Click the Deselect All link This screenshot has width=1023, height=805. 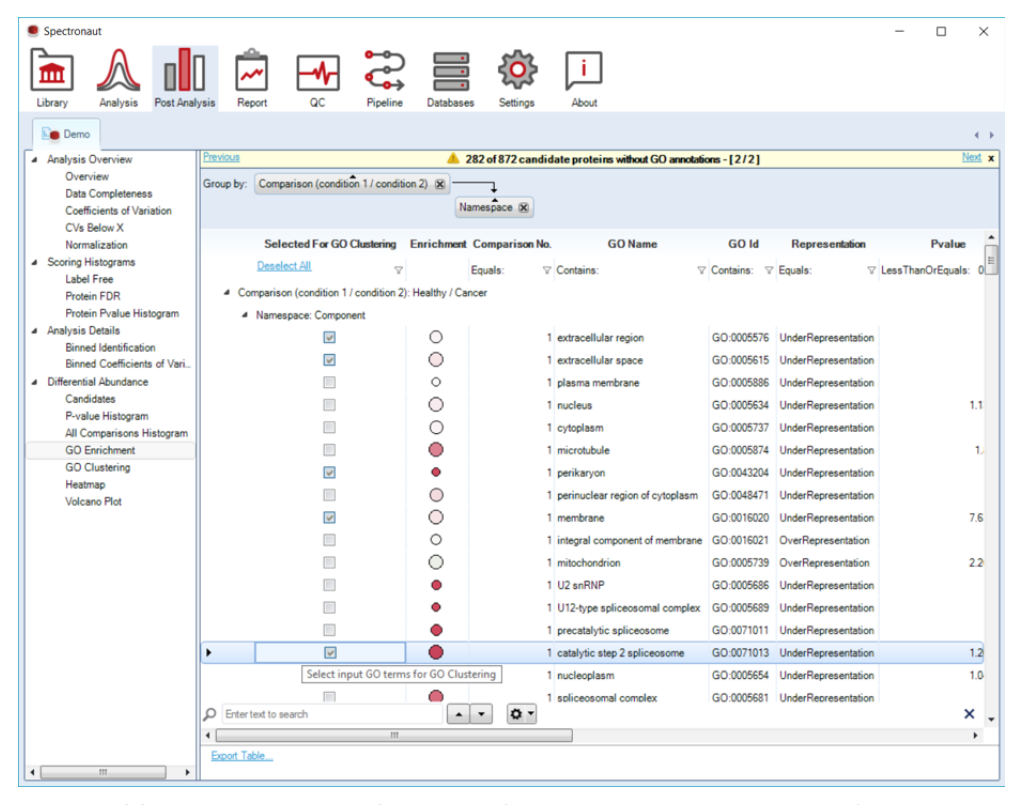tap(284, 266)
